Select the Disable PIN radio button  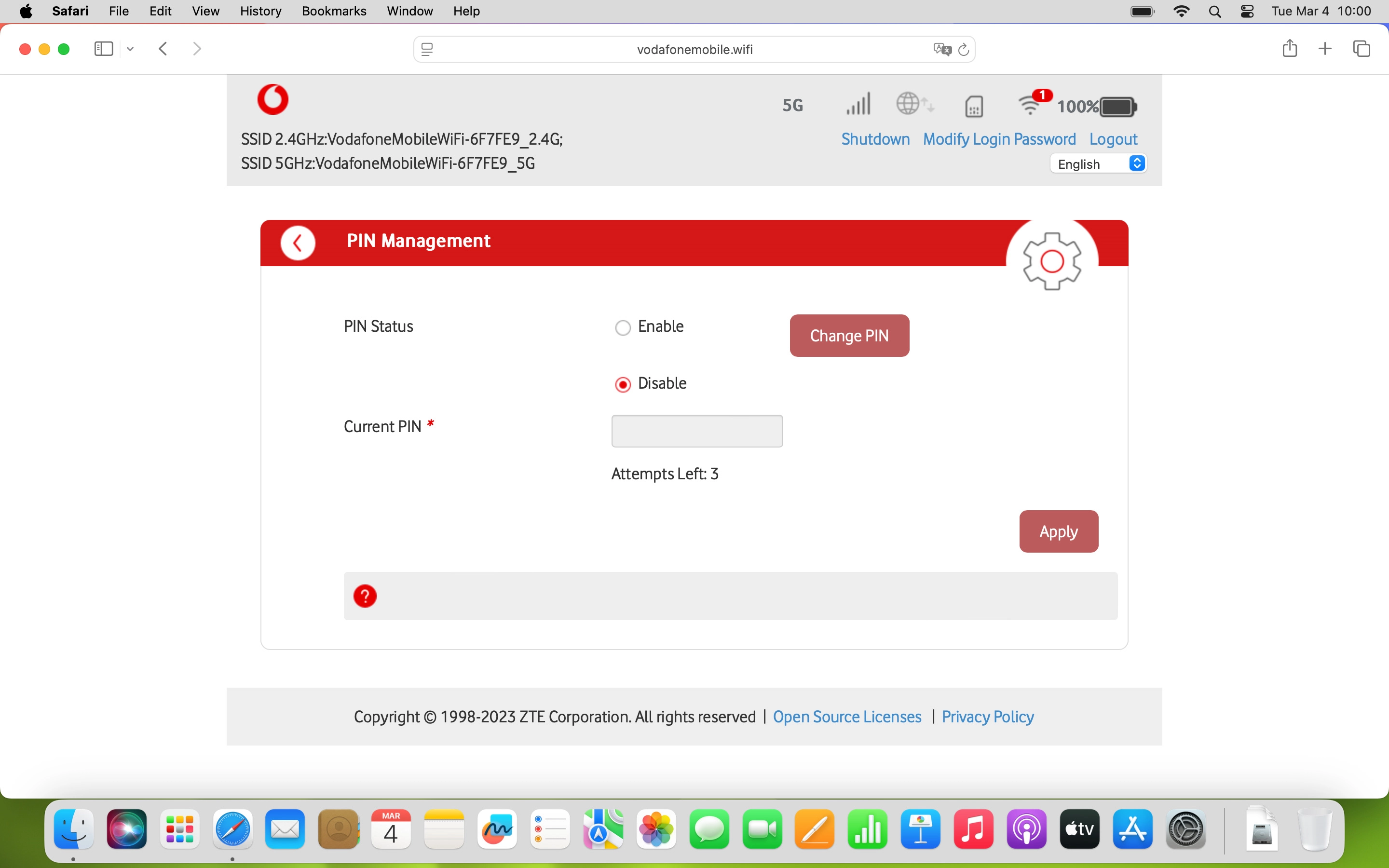point(623,385)
